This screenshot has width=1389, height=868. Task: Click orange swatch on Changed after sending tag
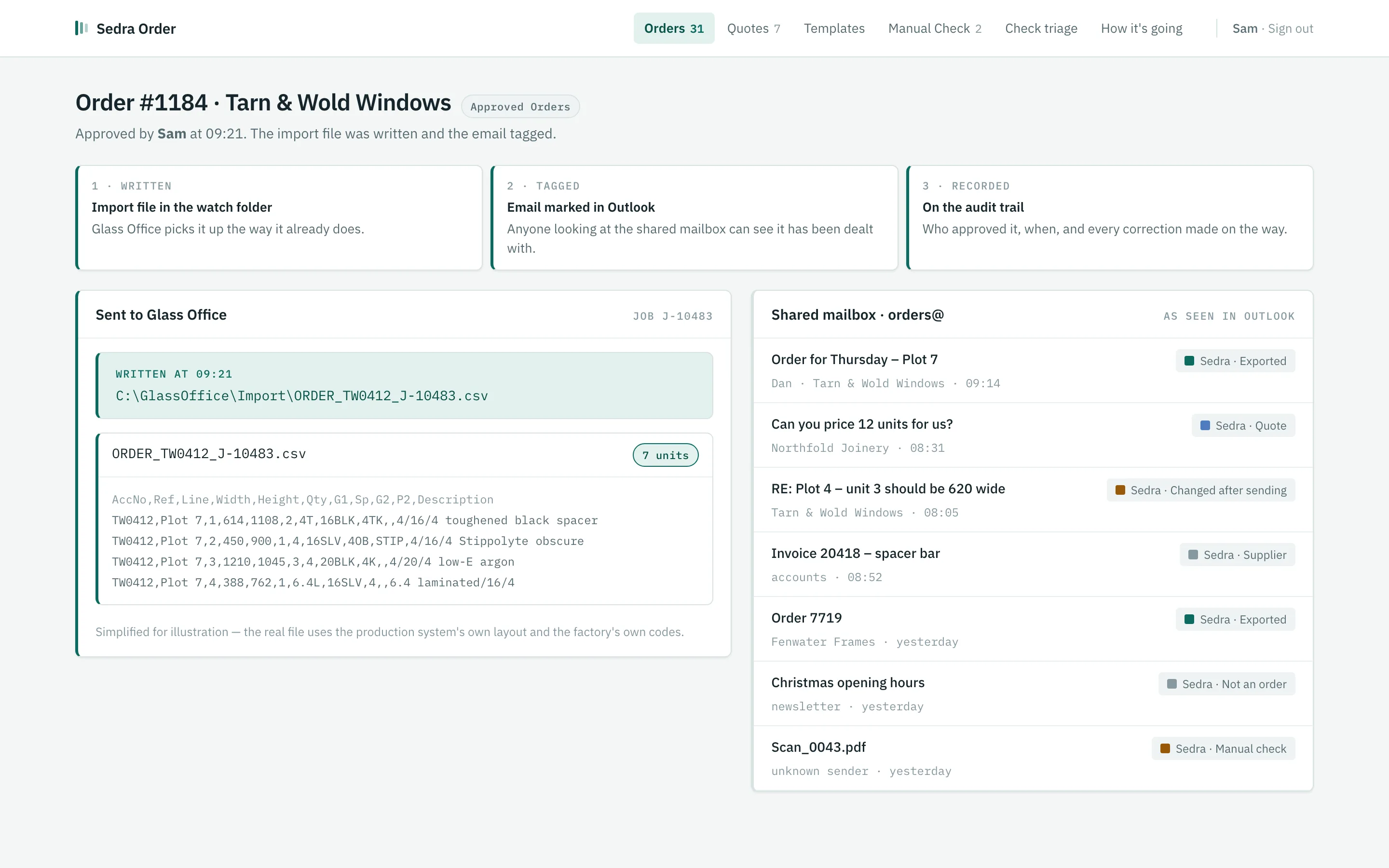tap(1120, 490)
